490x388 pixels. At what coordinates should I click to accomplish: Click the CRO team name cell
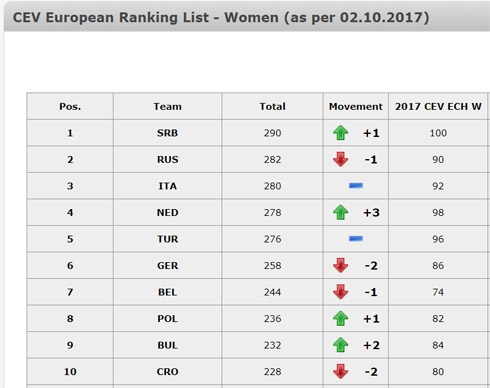click(x=167, y=371)
